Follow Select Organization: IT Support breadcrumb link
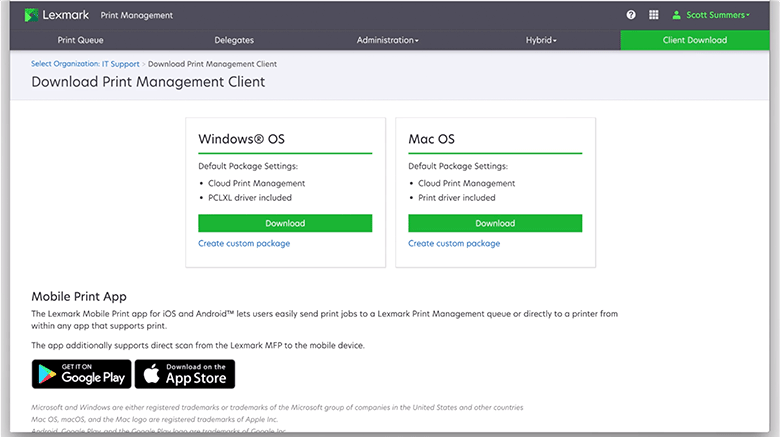 [x=85, y=64]
